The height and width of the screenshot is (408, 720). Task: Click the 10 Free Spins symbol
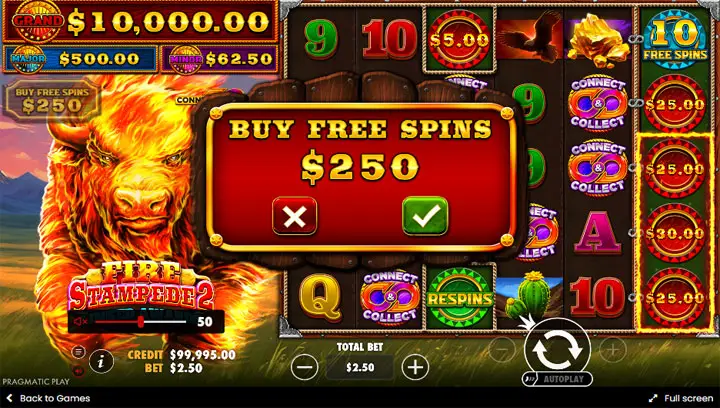[x=675, y=39]
